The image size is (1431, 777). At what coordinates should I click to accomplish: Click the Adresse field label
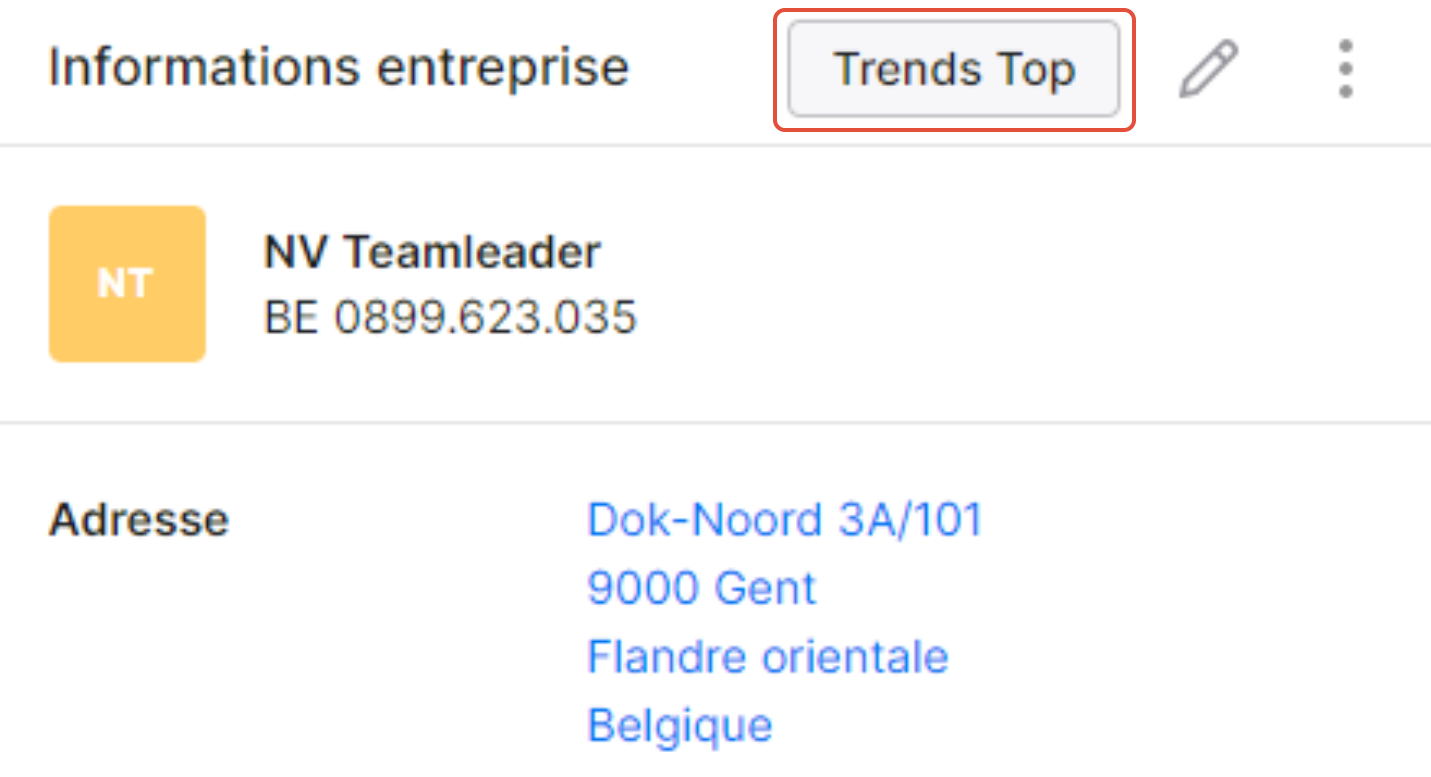[x=139, y=520]
